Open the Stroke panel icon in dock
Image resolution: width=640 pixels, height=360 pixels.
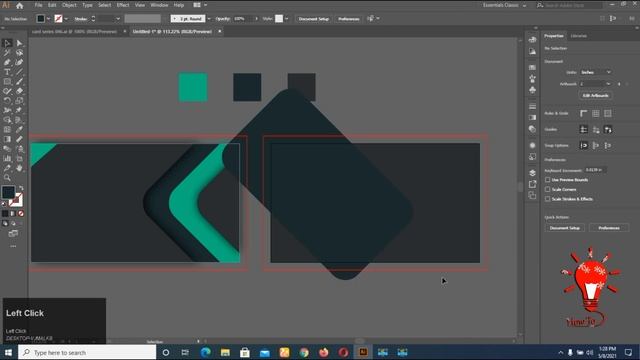[532, 107]
